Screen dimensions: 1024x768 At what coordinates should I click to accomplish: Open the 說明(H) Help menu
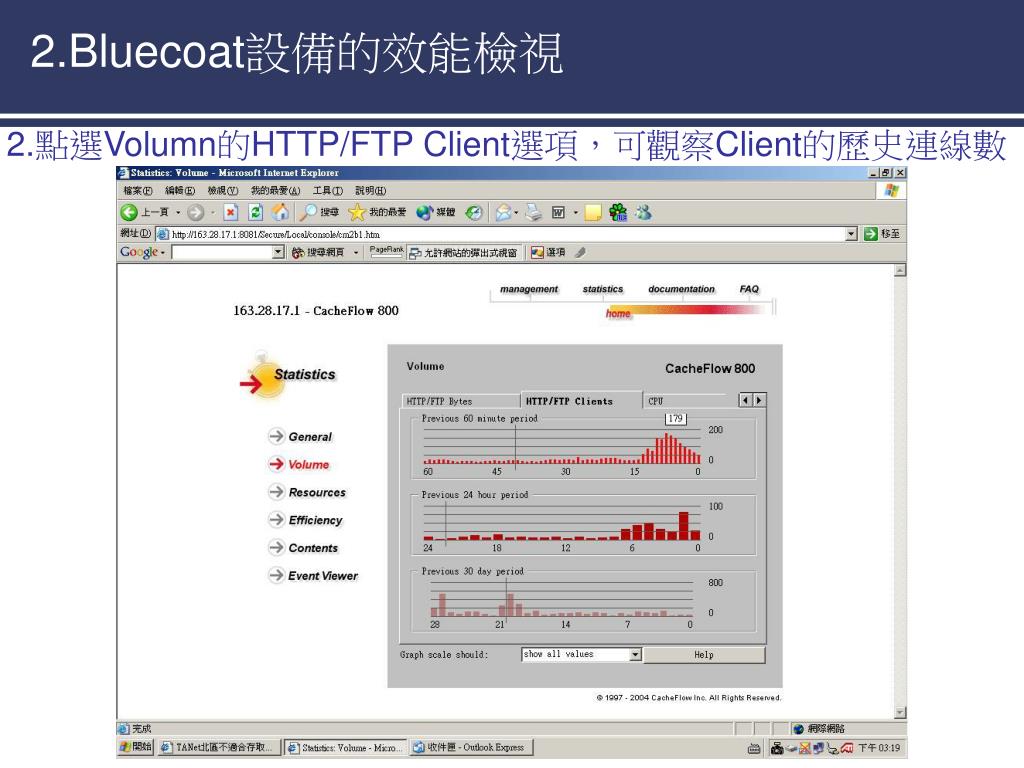click(x=370, y=191)
